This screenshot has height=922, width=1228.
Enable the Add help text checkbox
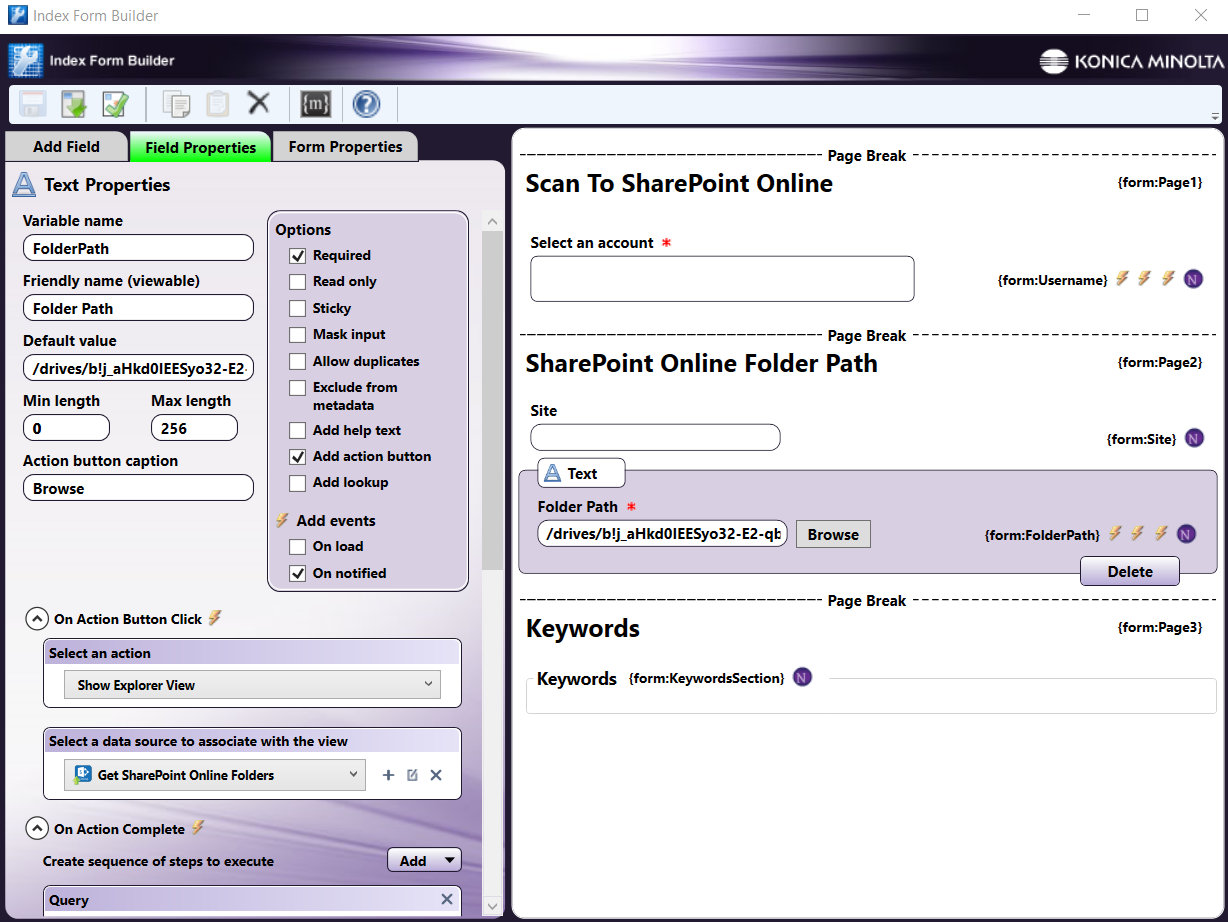pyautogui.click(x=298, y=430)
